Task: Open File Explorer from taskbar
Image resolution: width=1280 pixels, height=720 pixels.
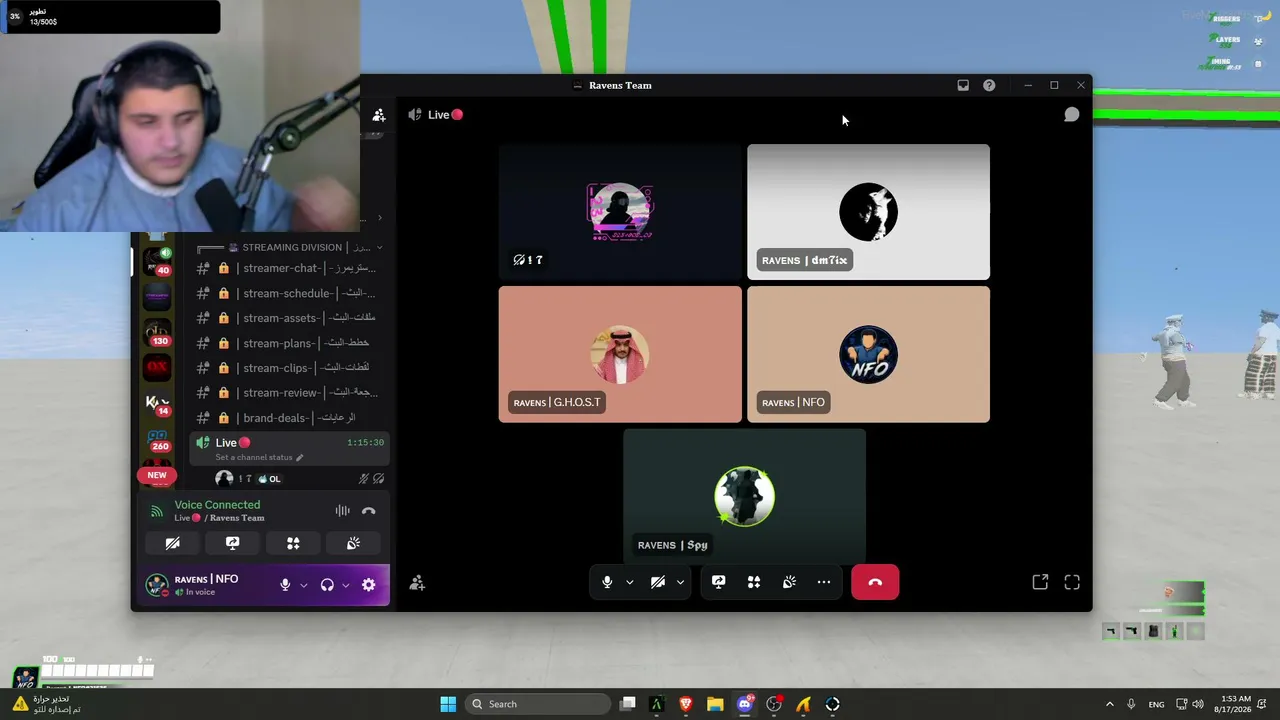Action: tap(715, 704)
